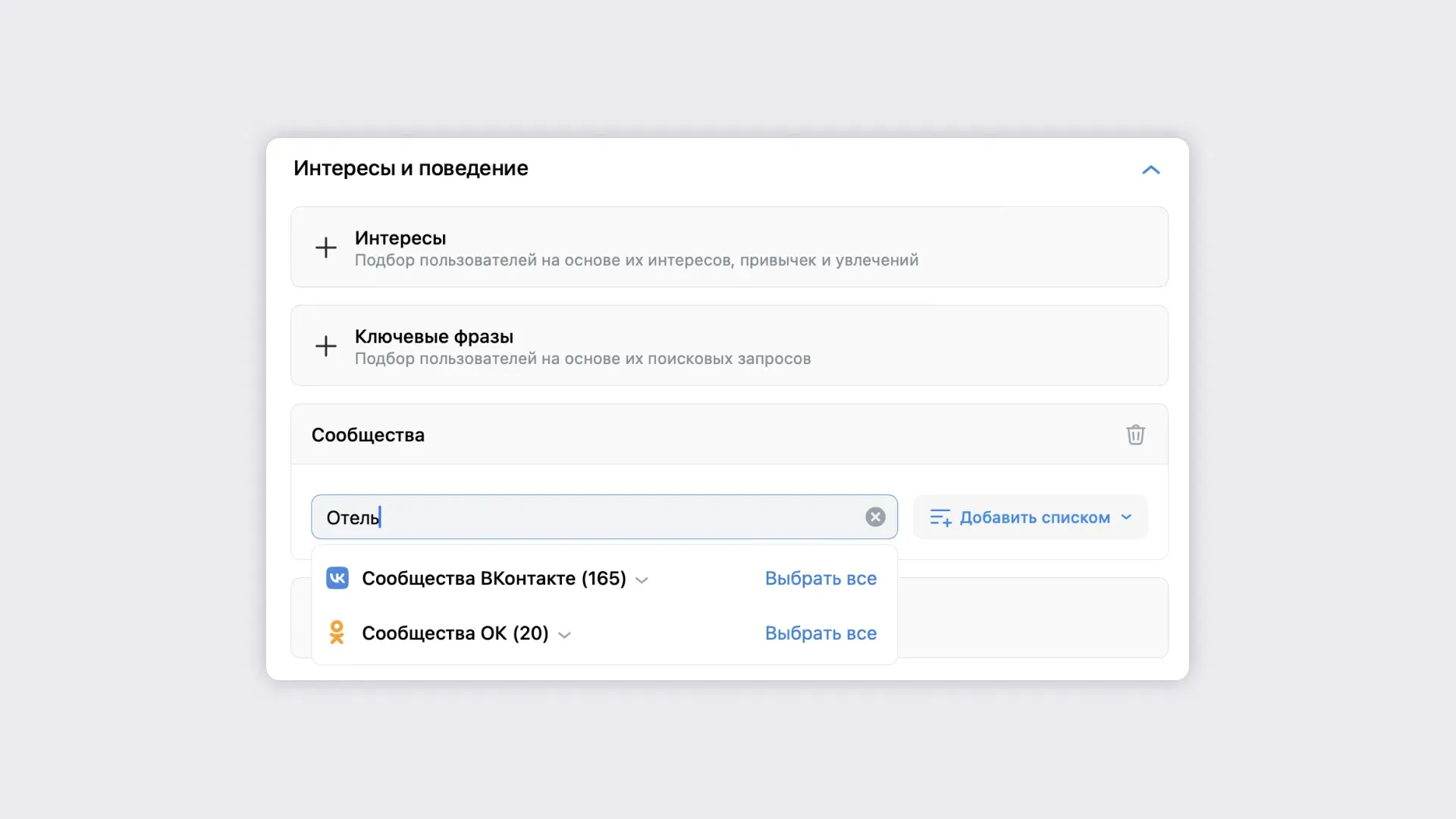Click the Отель community search input
The image size is (1456, 819).
click(x=591, y=517)
